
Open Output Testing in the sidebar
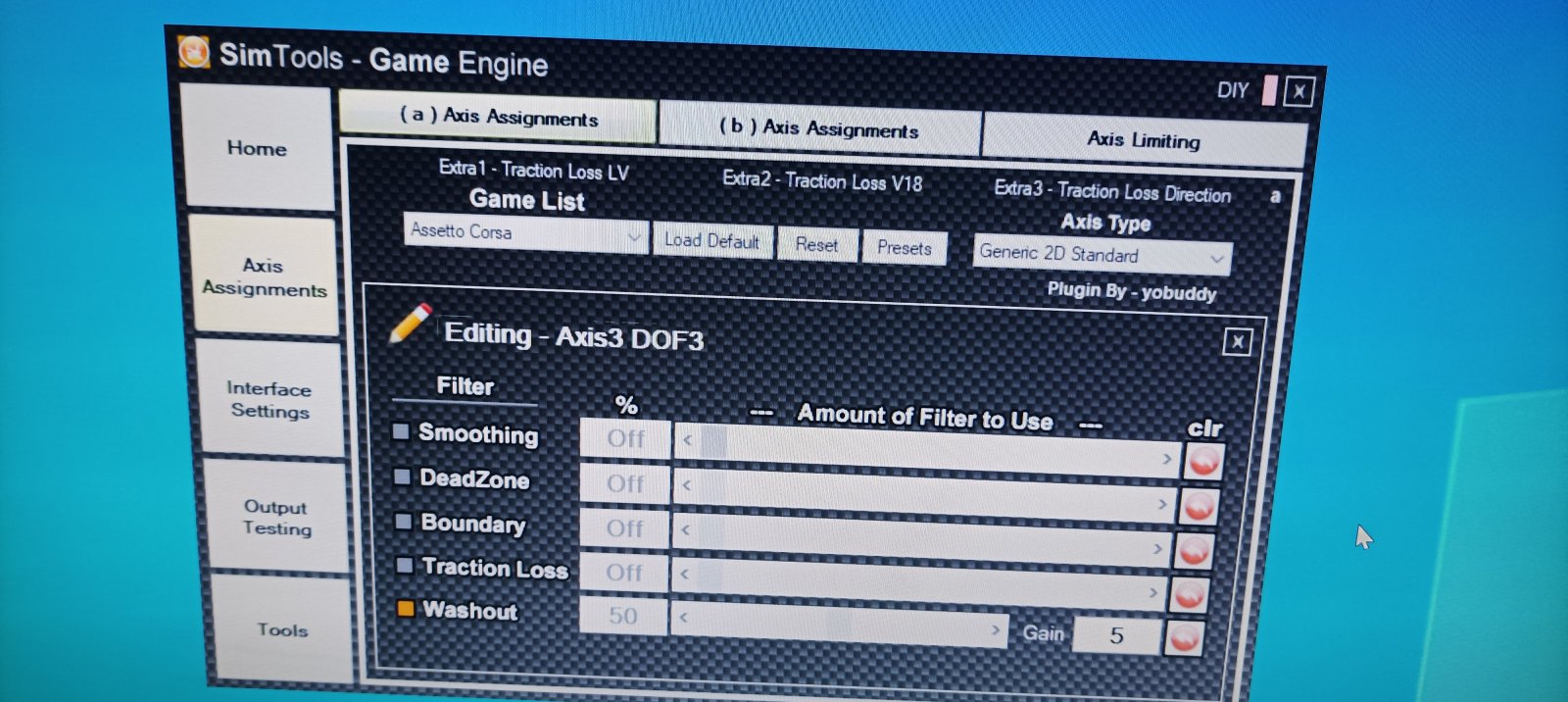276,517
